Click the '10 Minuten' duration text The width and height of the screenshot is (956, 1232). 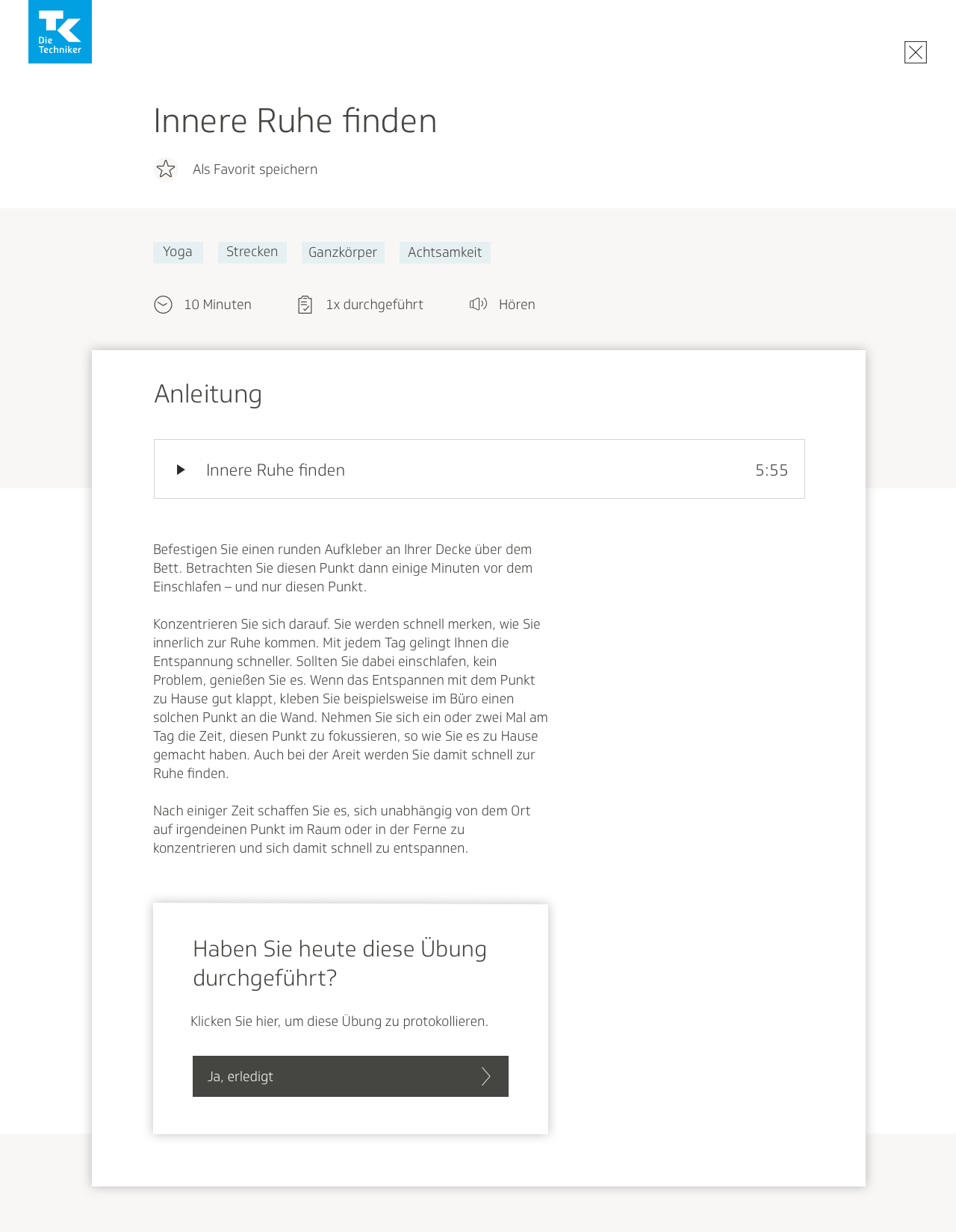click(x=217, y=305)
